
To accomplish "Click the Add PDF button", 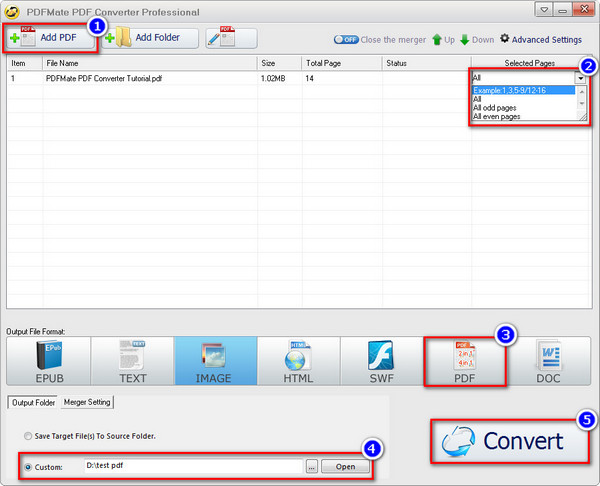I will point(50,38).
